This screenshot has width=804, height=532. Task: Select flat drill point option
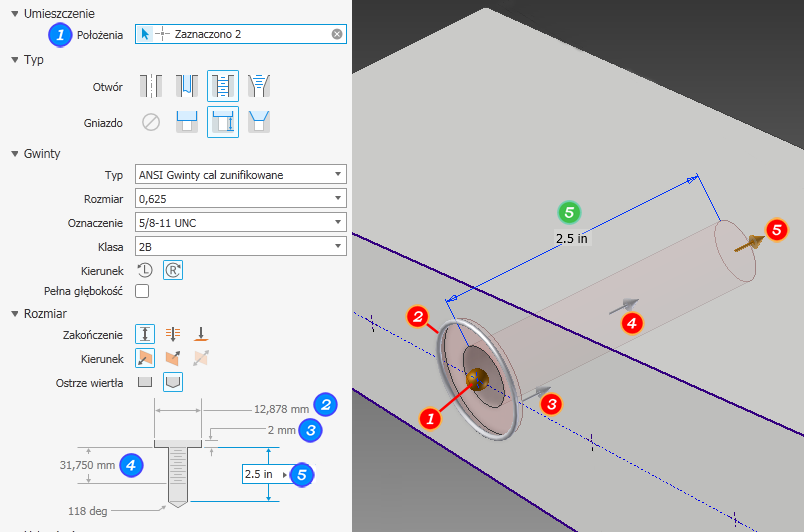click(145, 382)
